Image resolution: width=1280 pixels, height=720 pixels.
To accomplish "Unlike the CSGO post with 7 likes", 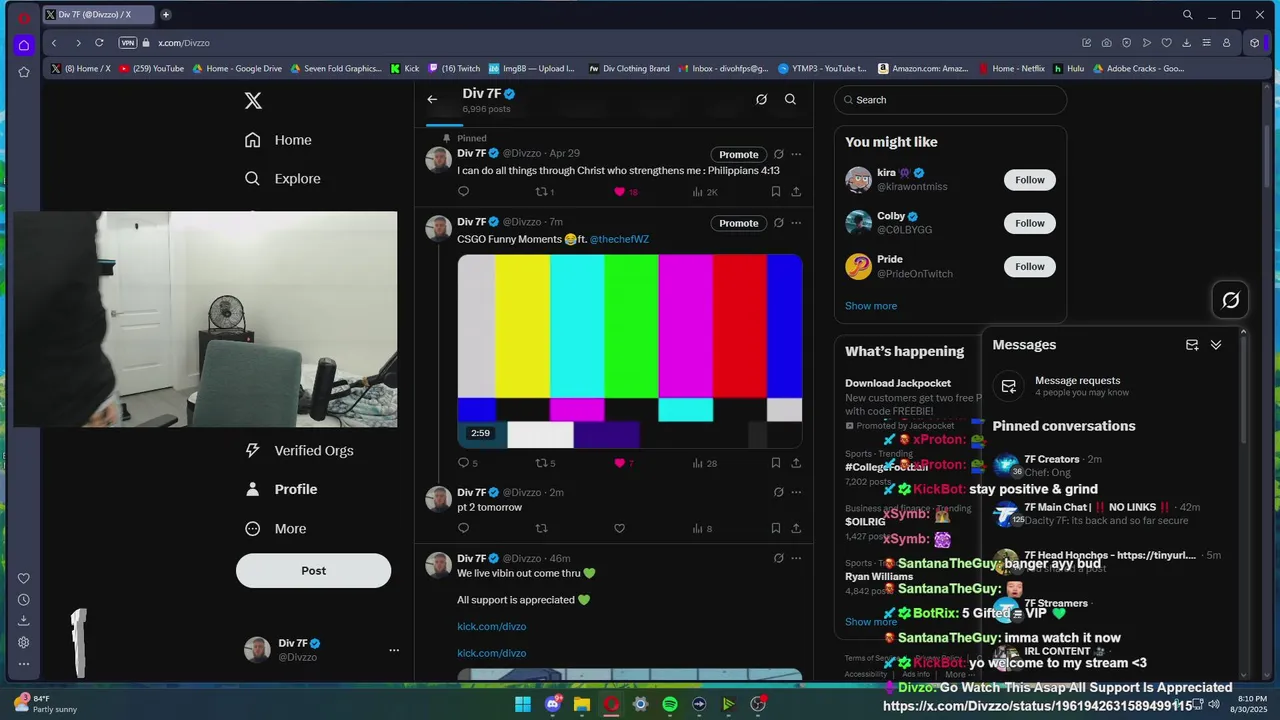I will click(619, 463).
